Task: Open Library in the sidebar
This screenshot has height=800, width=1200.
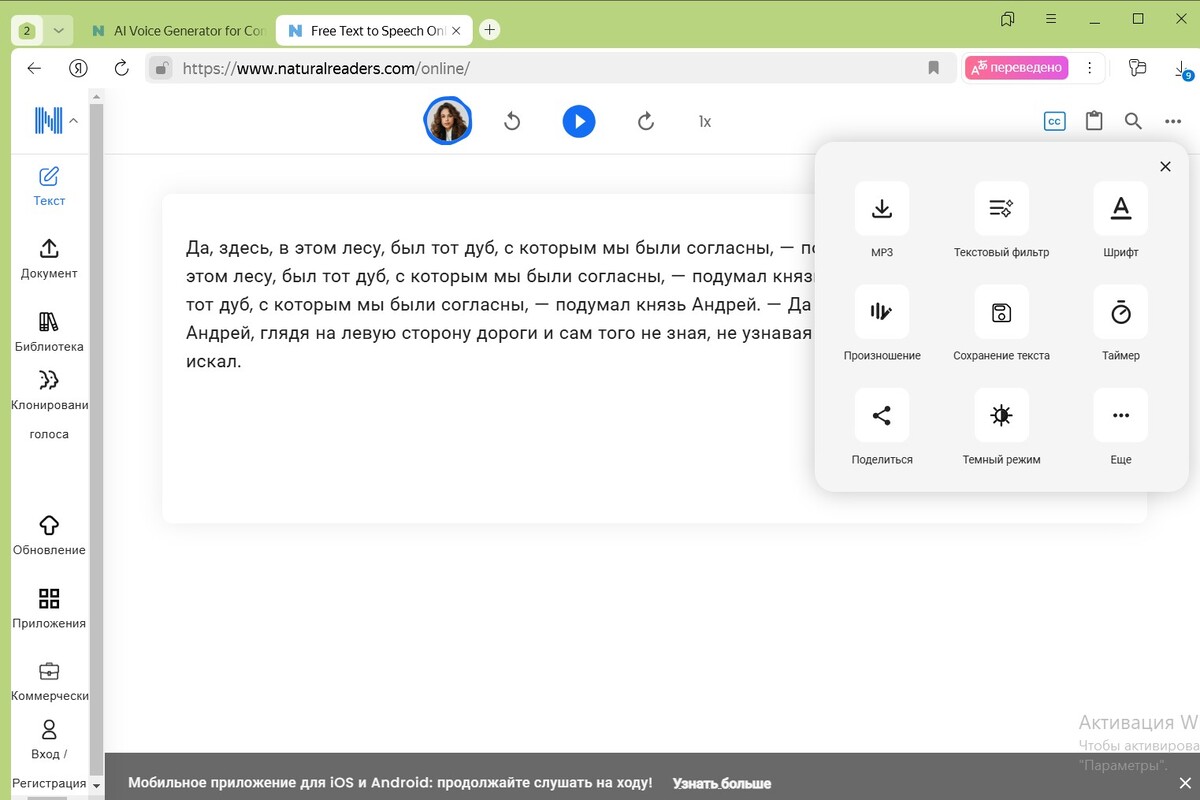Action: pos(49,332)
